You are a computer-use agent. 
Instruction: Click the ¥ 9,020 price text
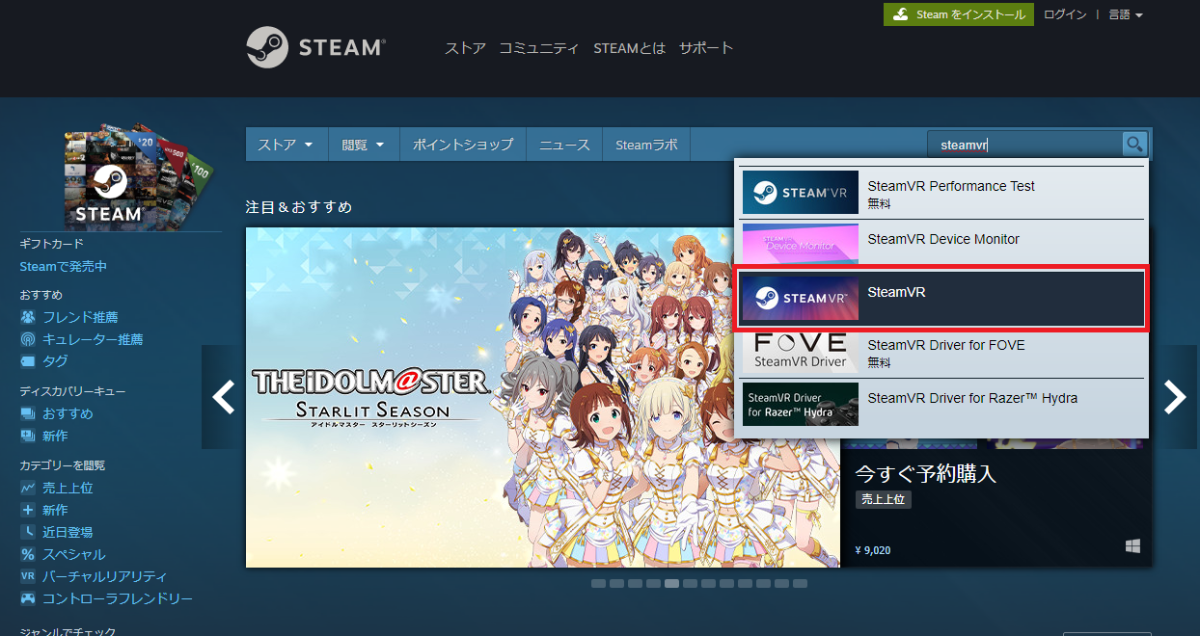pos(873,550)
